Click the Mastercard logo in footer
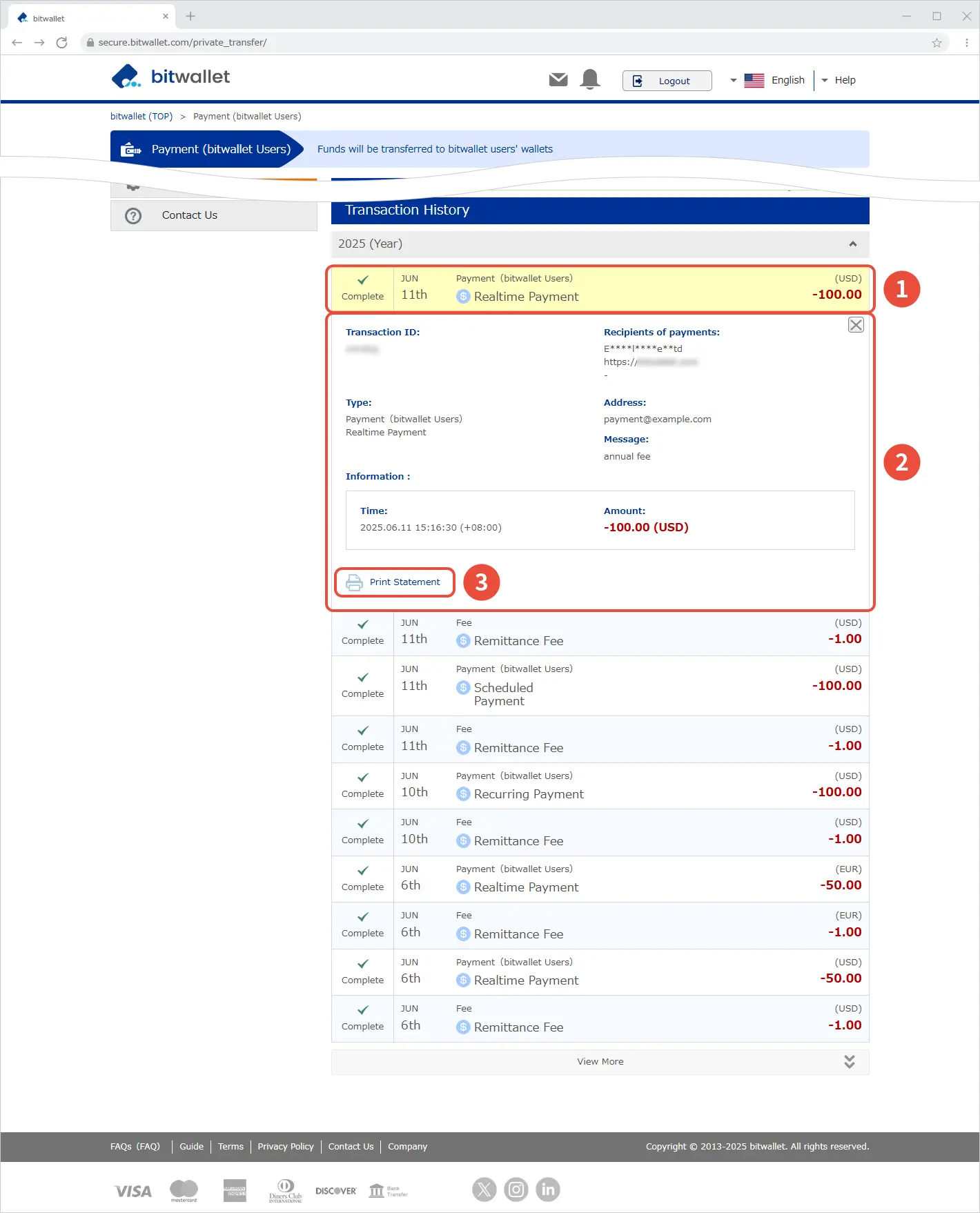980x1213 pixels. click(x=184, y=1190)
